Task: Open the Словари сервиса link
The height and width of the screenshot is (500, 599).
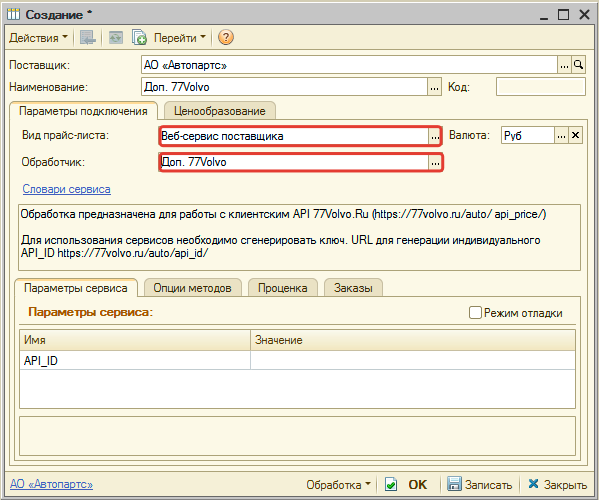Action: [66, 189]
